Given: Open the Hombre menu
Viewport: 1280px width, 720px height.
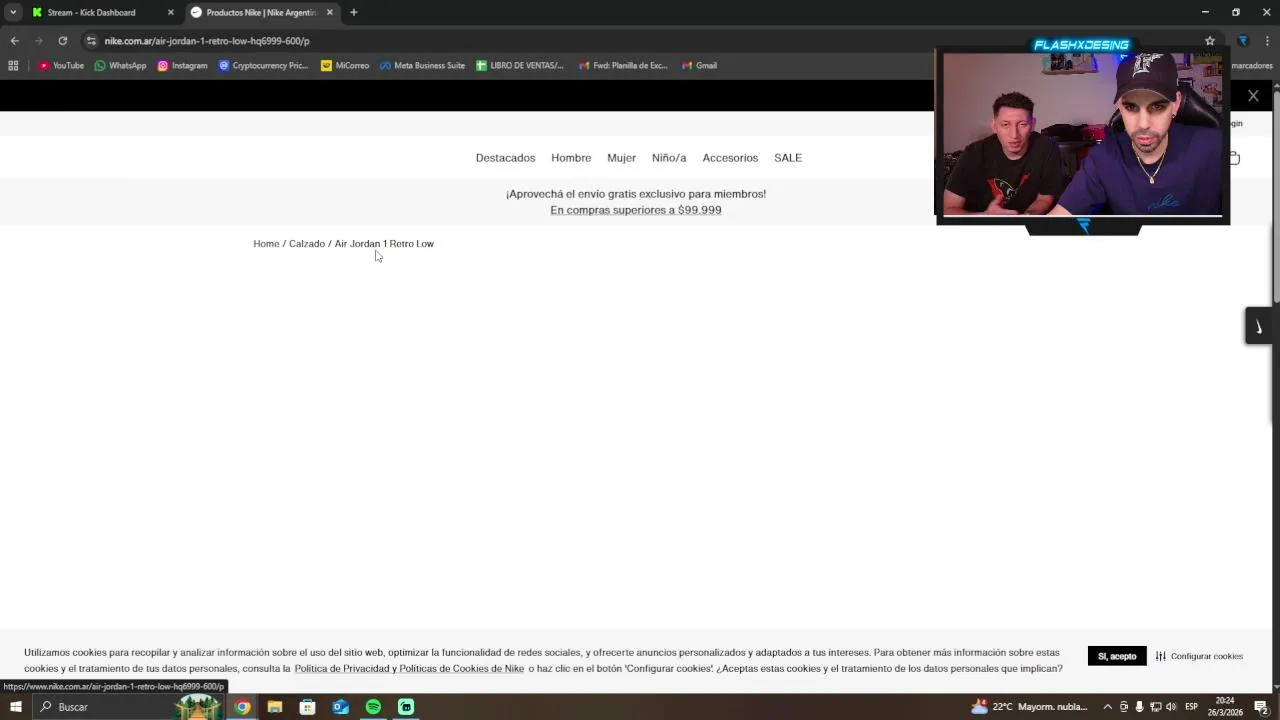Looking at the screenshot, I should [x=571, y=158].
